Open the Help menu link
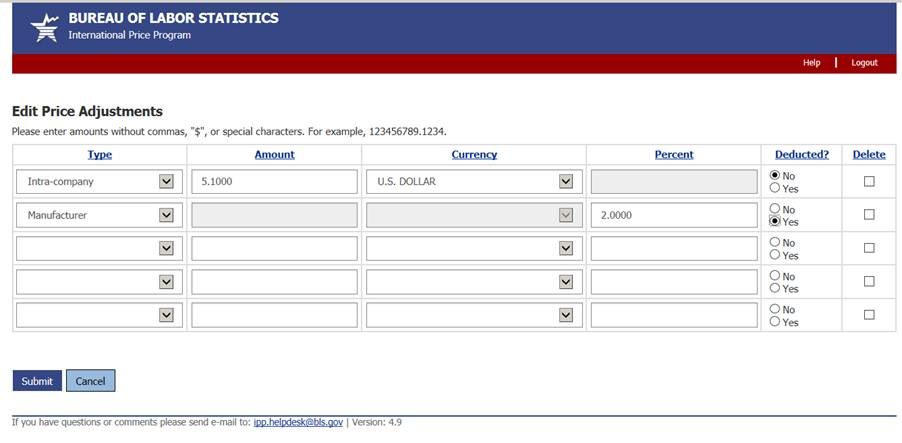This screenshot has width=902, height=443. [x=812, y=63]
